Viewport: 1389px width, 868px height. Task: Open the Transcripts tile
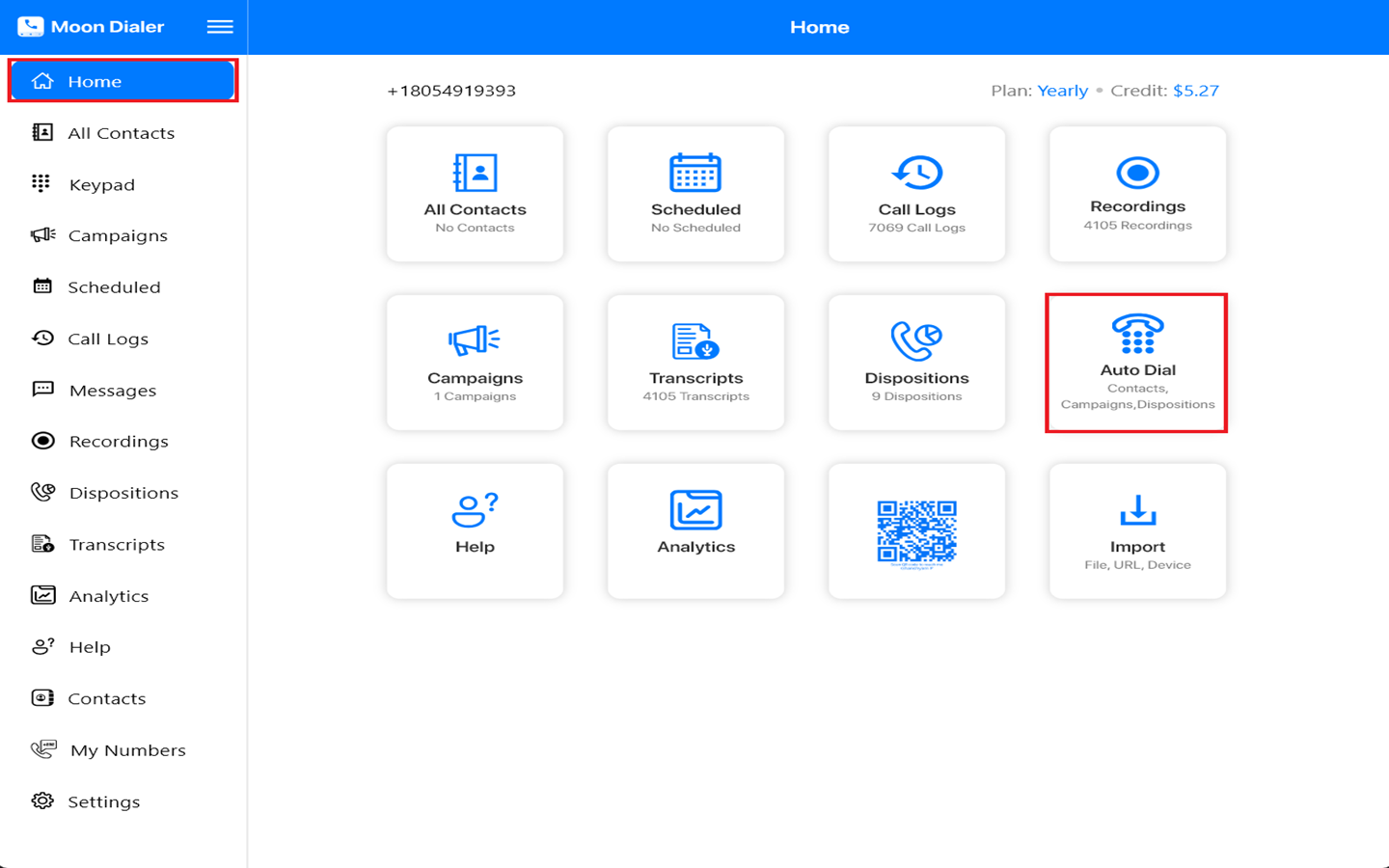695,363
